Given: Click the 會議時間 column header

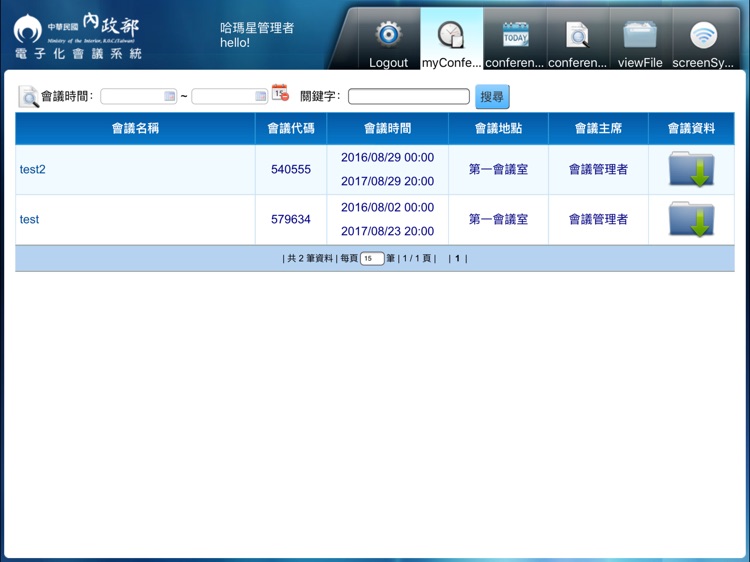Looking at the screenshot, I should pyautogui.click(x=387, y=128).
